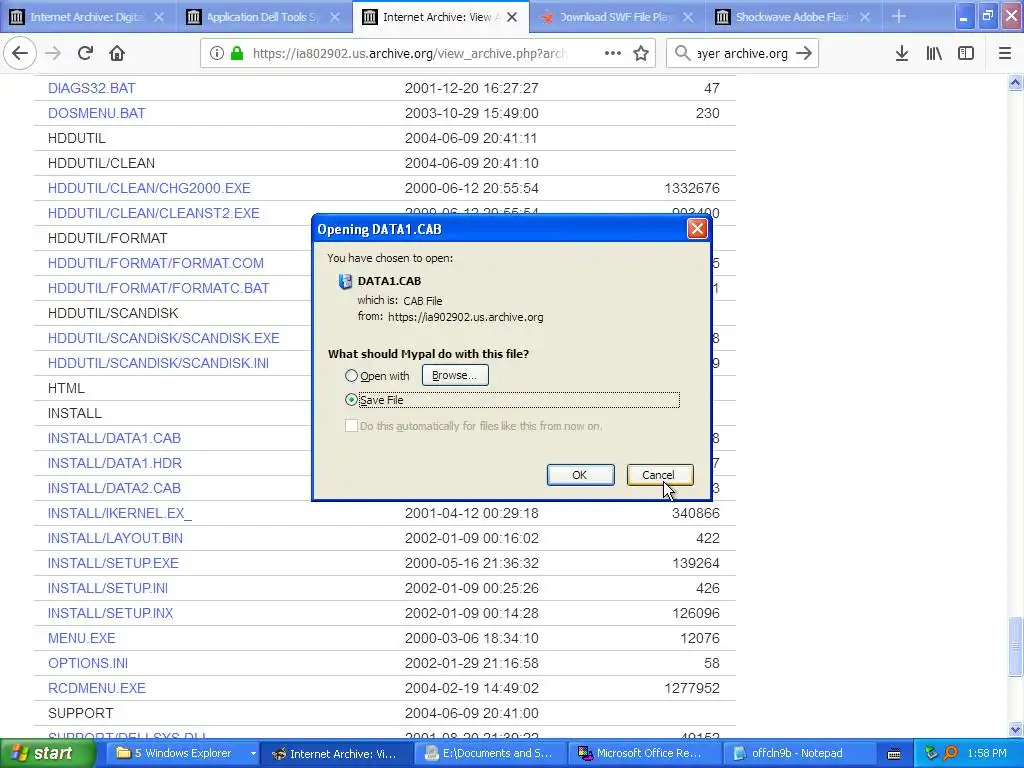
Task: Close the Shockwave Adobe Flash tab
Action: 865,17
